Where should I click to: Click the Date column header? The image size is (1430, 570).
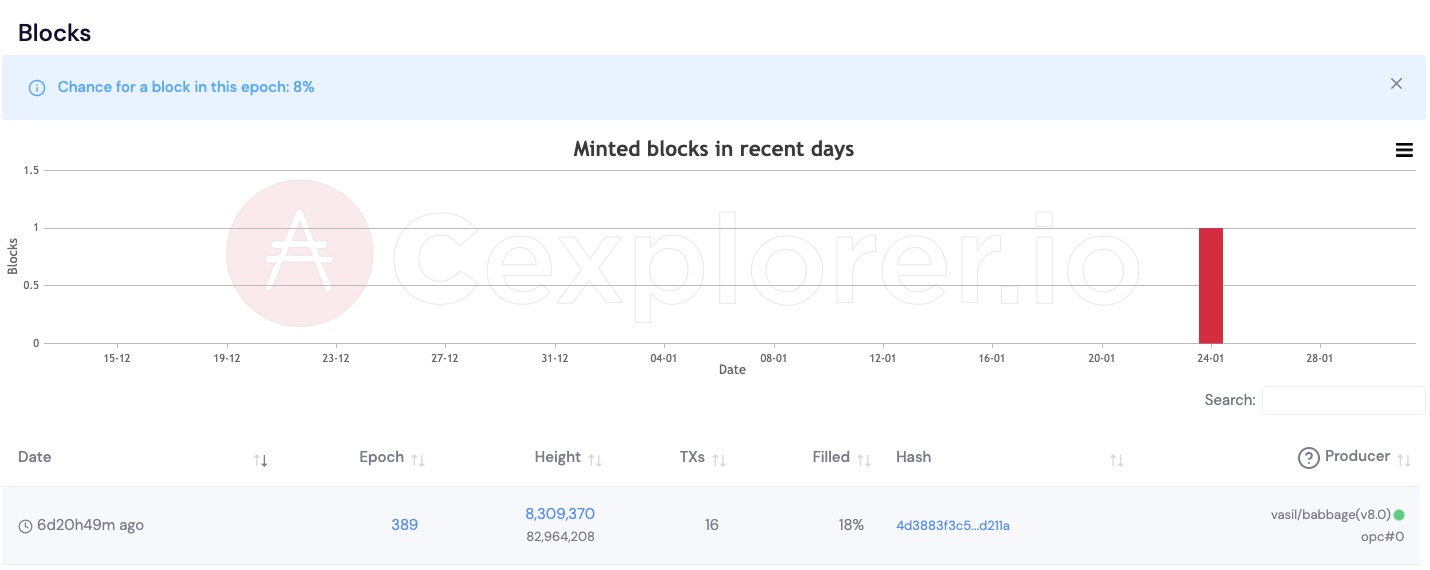tap(35, 457)
